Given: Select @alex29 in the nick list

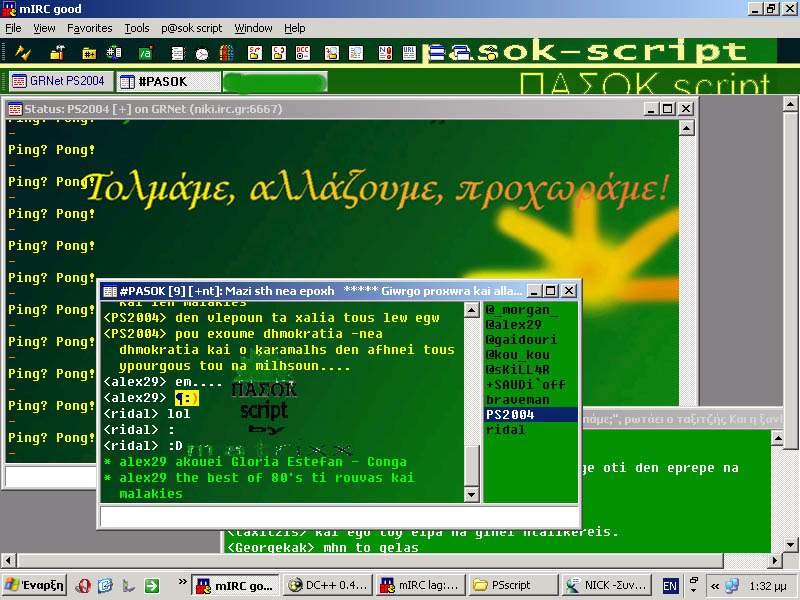Looking at the screenshot, I should point(530,324).
